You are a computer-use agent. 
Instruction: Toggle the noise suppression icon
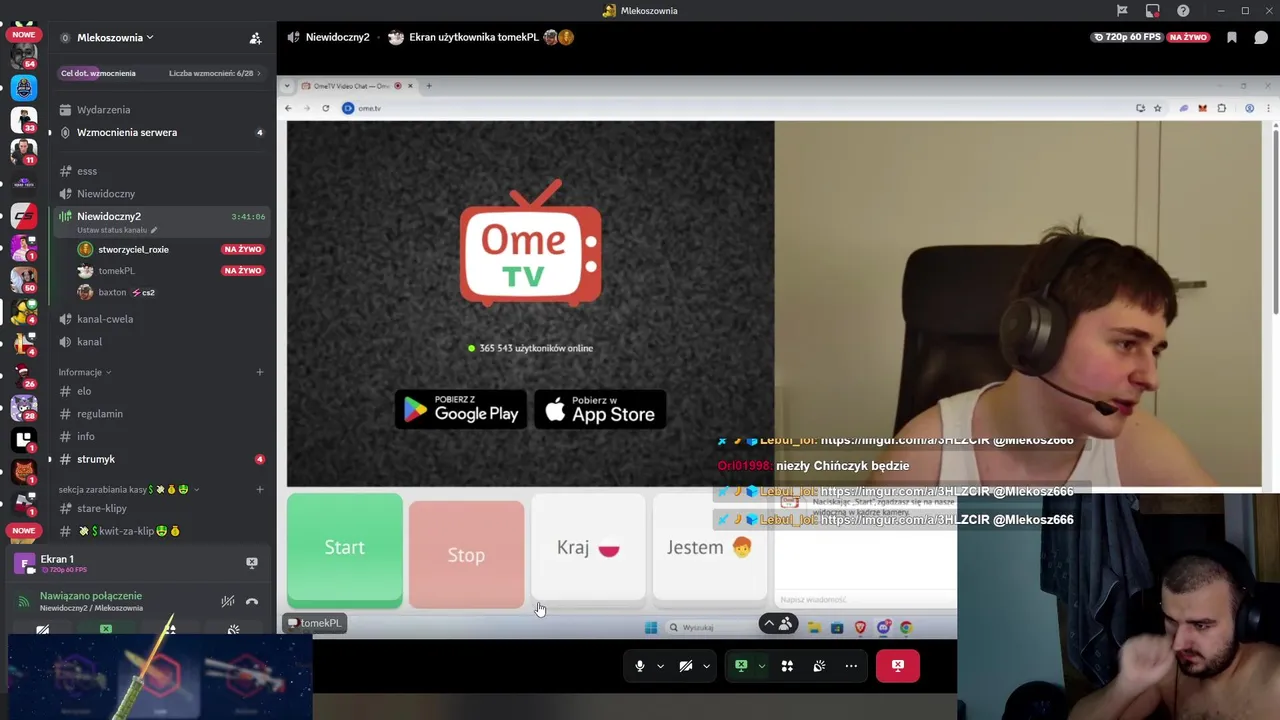point(228,601)
